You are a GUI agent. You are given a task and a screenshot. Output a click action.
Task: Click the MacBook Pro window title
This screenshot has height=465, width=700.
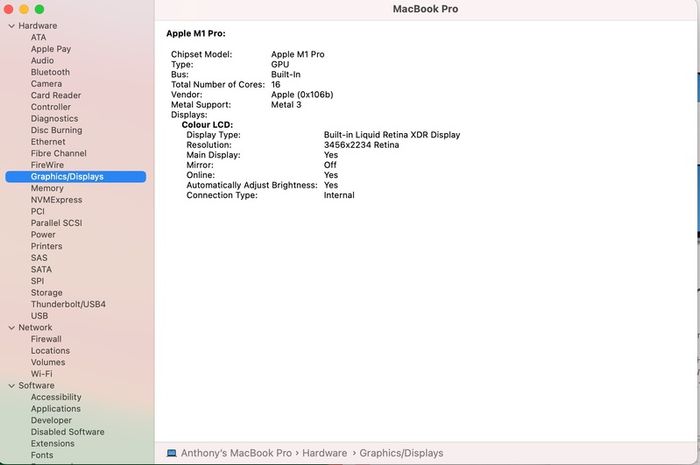pos(425,9)
